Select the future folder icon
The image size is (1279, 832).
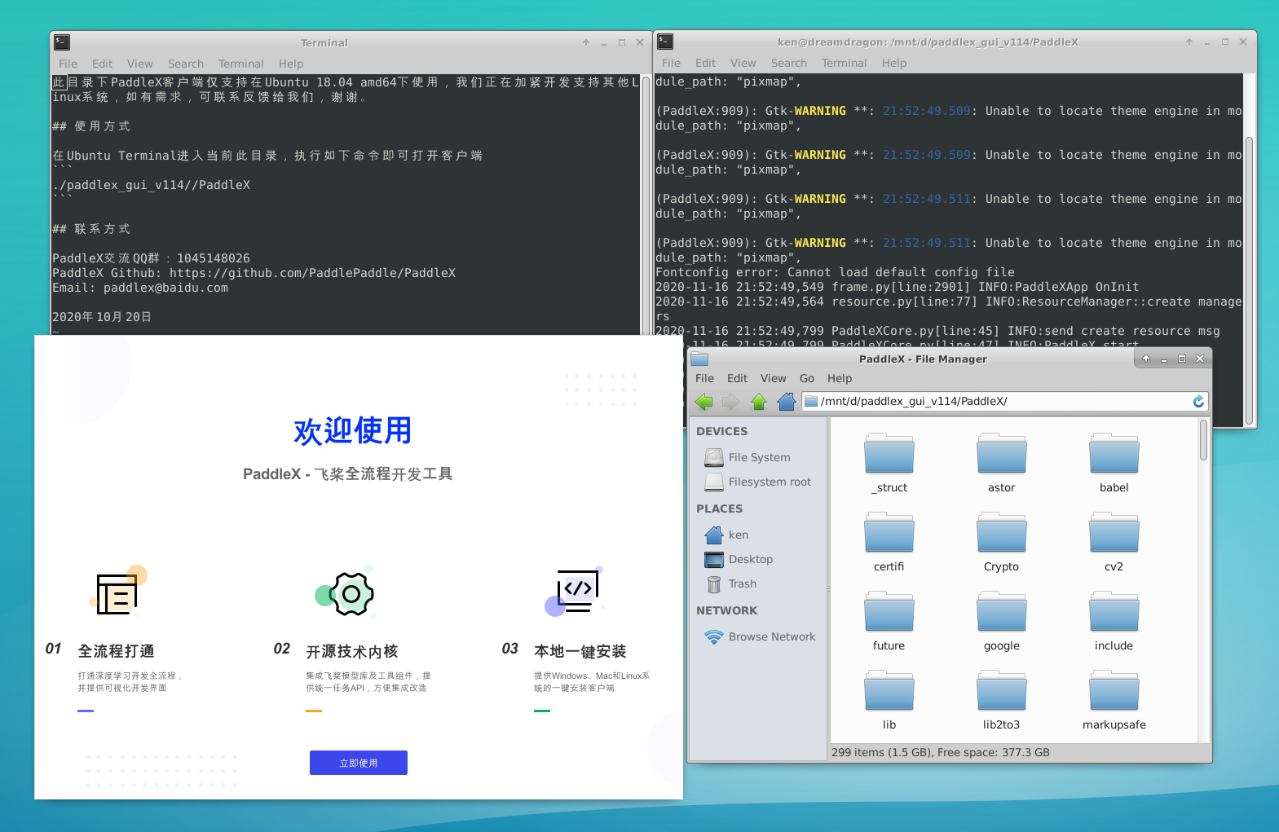[x=889, y=612]
